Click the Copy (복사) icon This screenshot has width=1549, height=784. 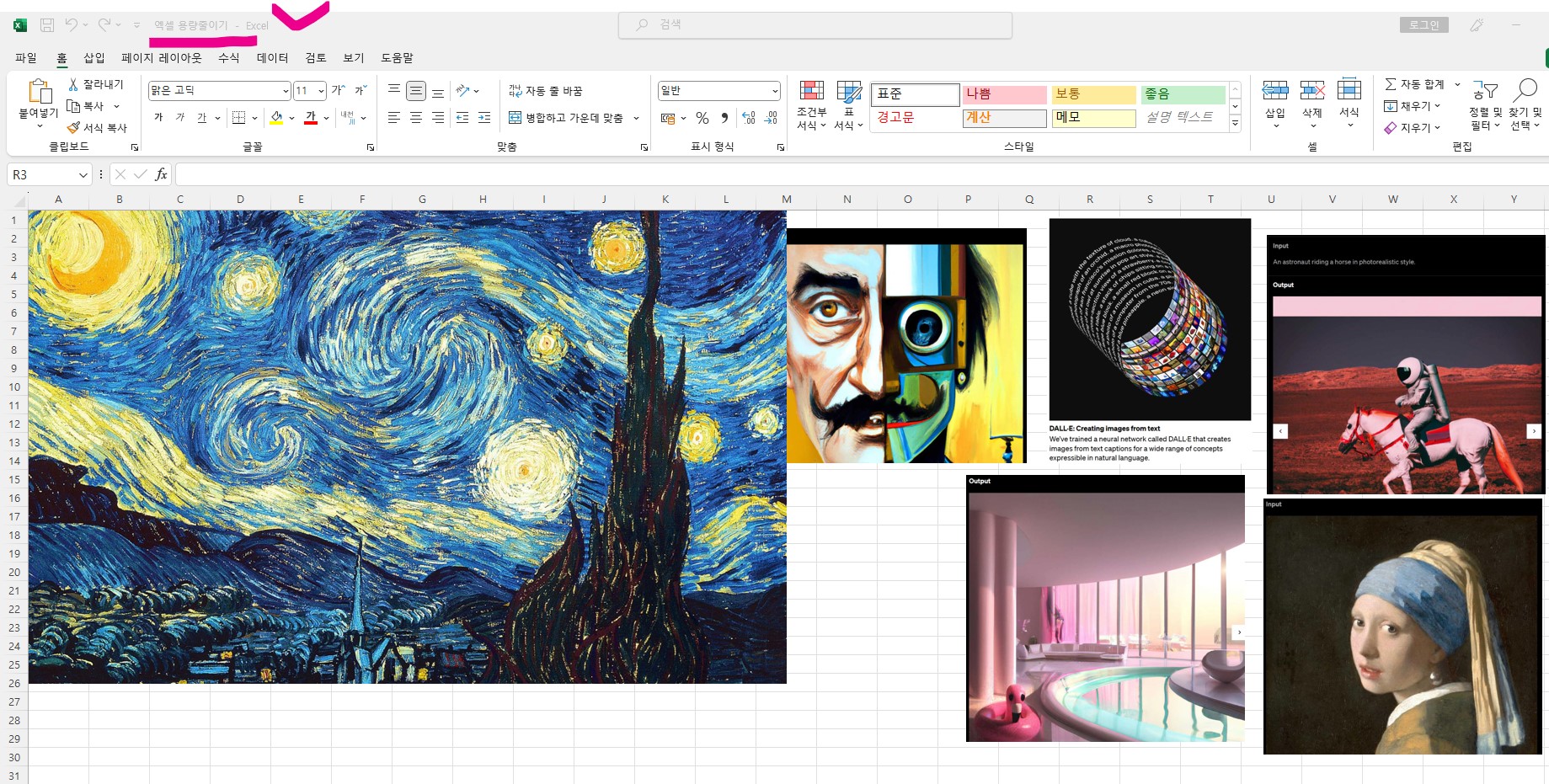(x=73, y=106)
